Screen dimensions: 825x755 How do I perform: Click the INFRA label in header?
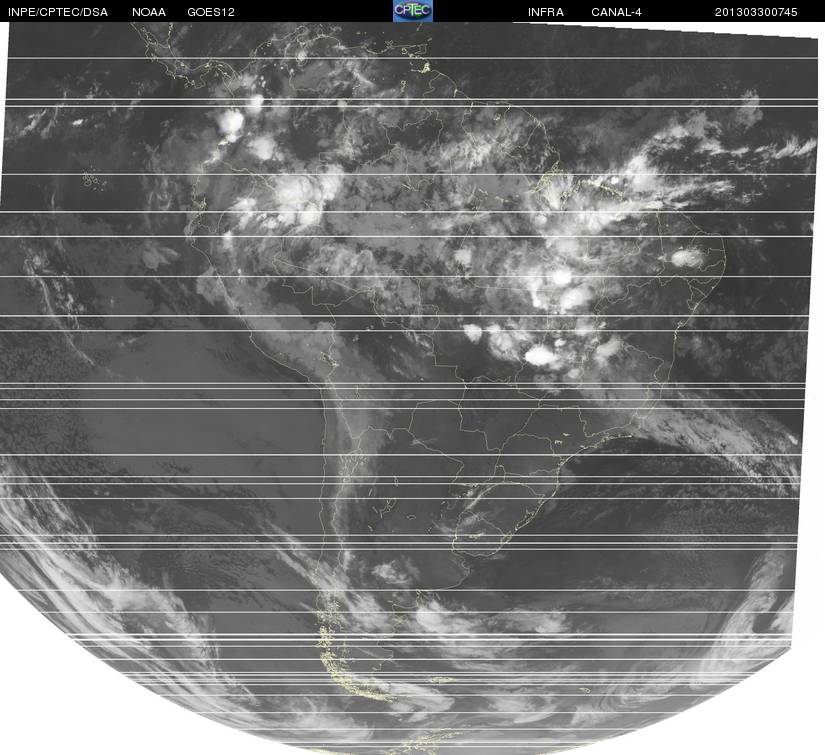tap(546, 12)
